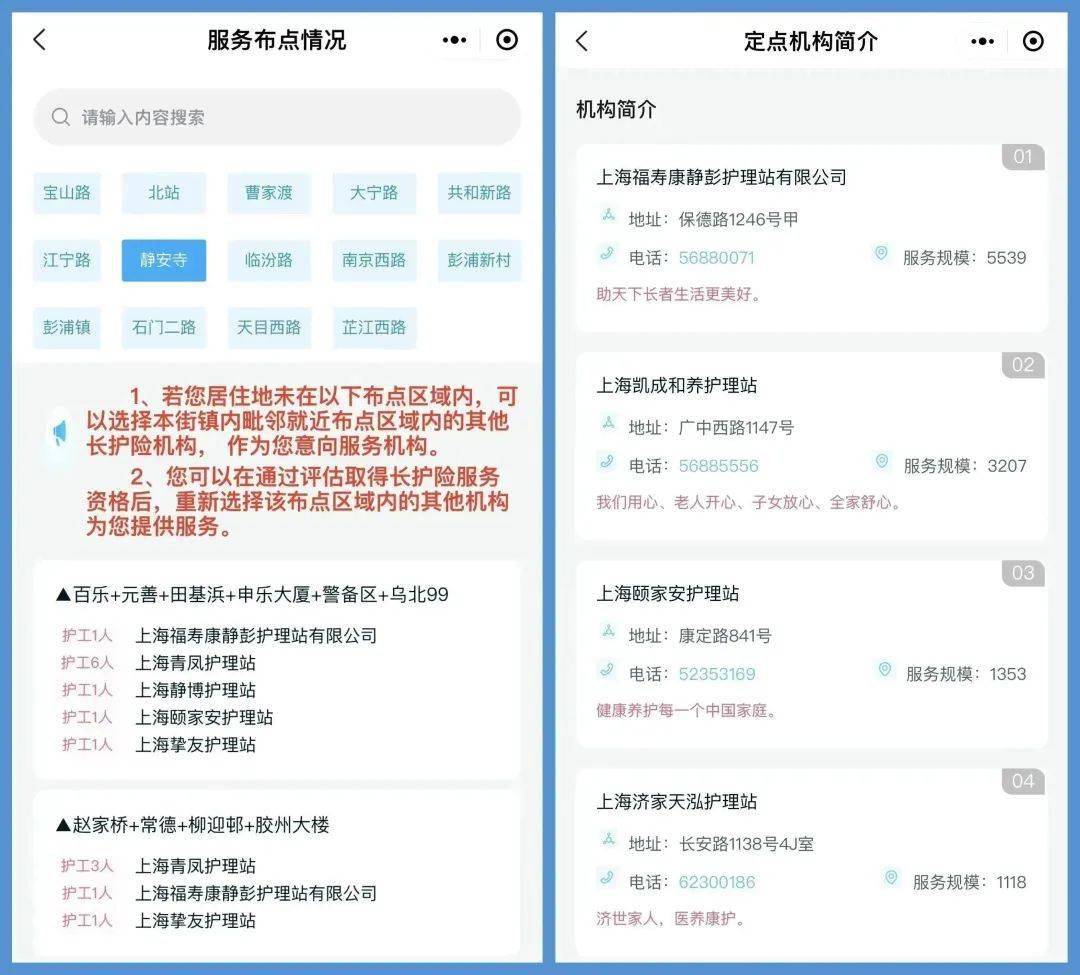Select 上海青凤护理站 in the service list
The width and height of the screenshot is (1080, 975).
pyautogui.click(x=195, y=662)
